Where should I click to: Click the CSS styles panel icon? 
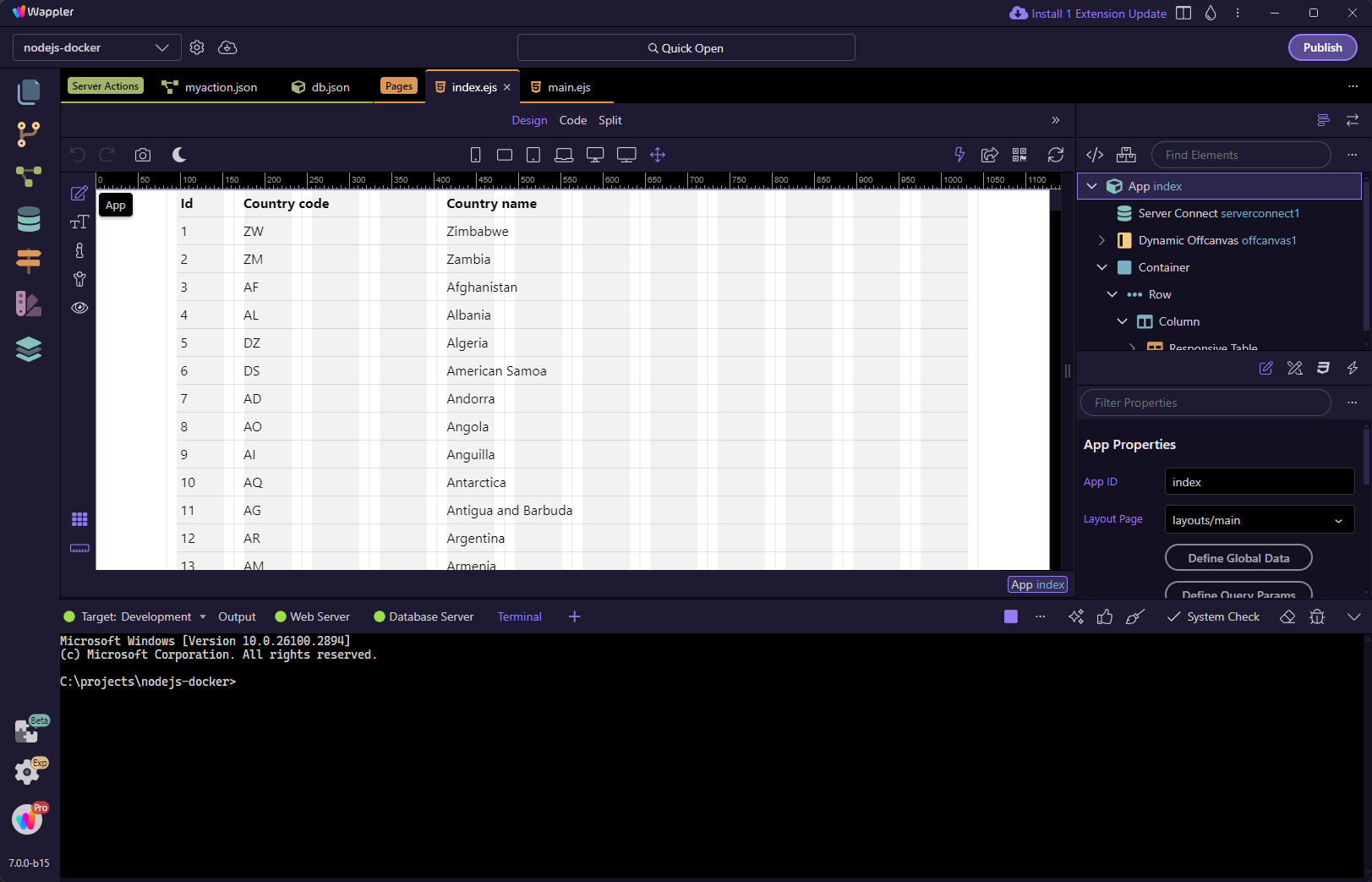1324,368
